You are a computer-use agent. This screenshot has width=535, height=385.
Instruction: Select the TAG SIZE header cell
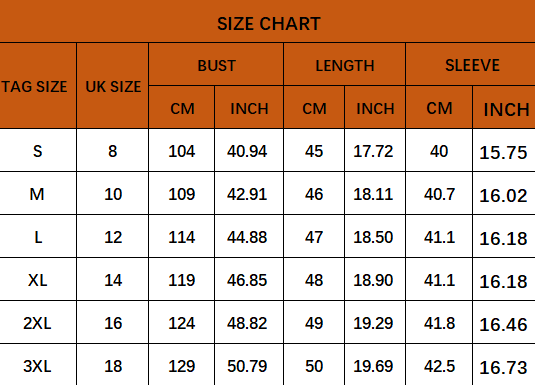tap(38, 86)
